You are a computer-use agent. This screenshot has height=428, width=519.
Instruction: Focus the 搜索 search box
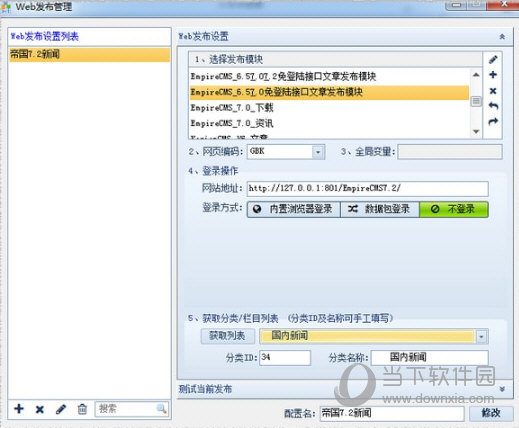[127, 409]
